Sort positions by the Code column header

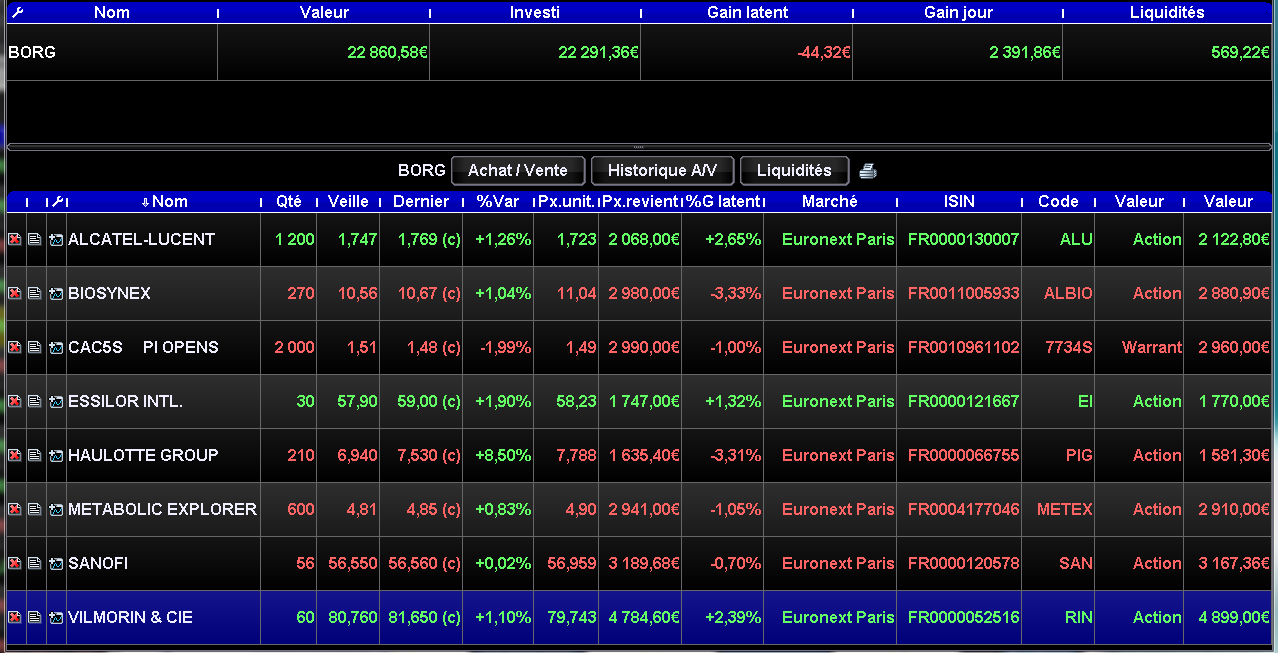[x=1058, y=202]
